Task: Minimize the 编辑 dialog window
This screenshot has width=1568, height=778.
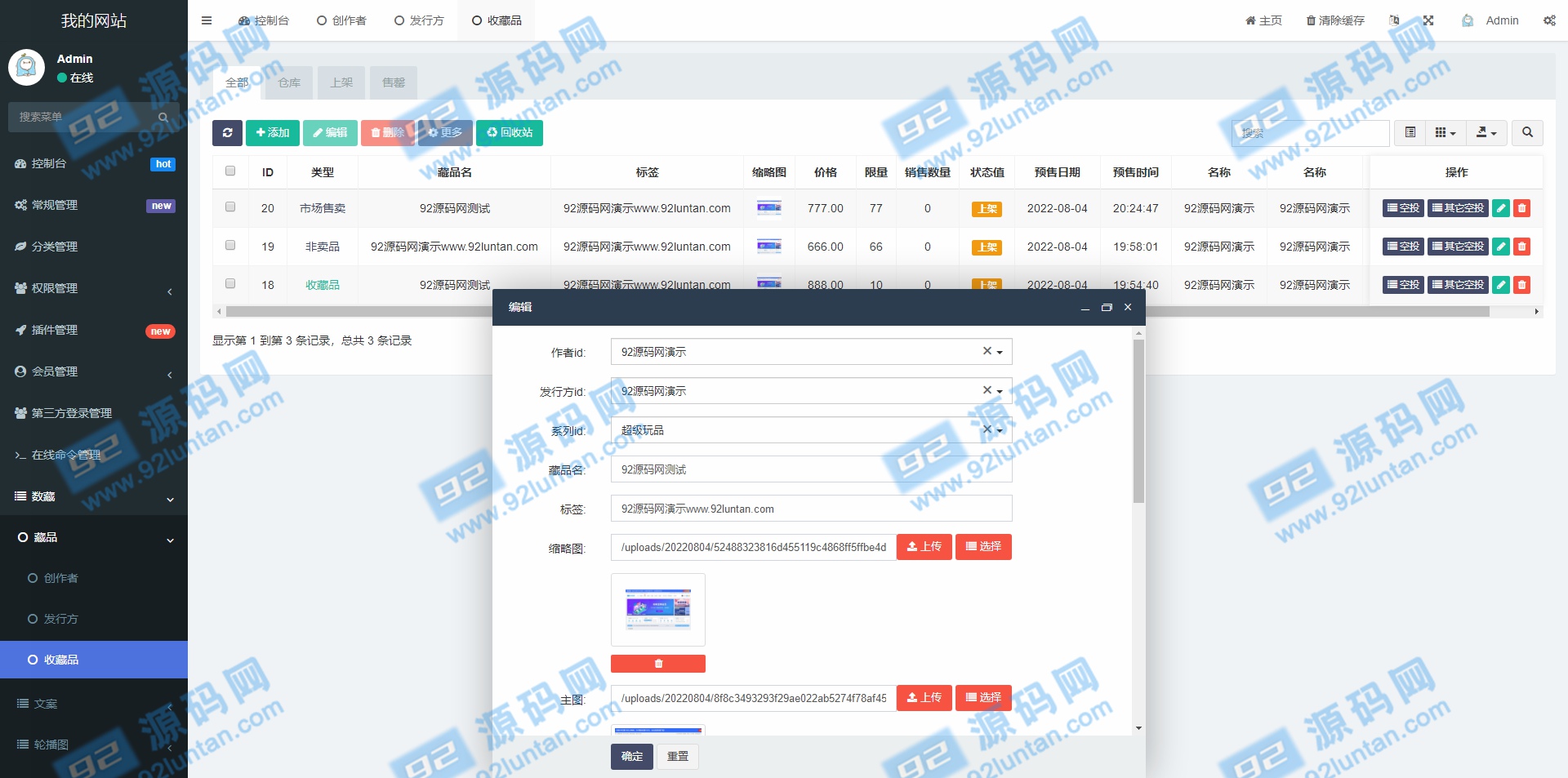Action: click(1085, 308)
